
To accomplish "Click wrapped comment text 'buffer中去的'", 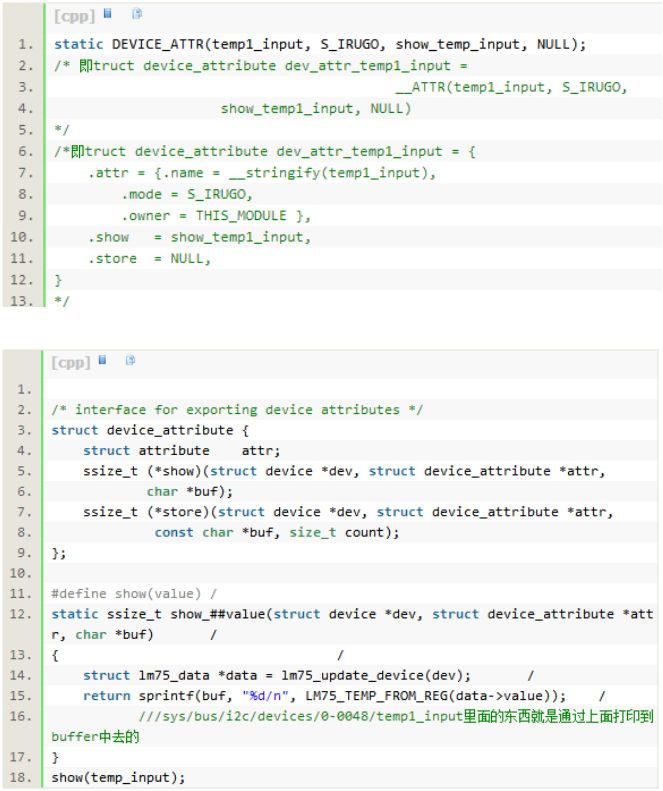I will pyautogui.click(x=95, y=737).
